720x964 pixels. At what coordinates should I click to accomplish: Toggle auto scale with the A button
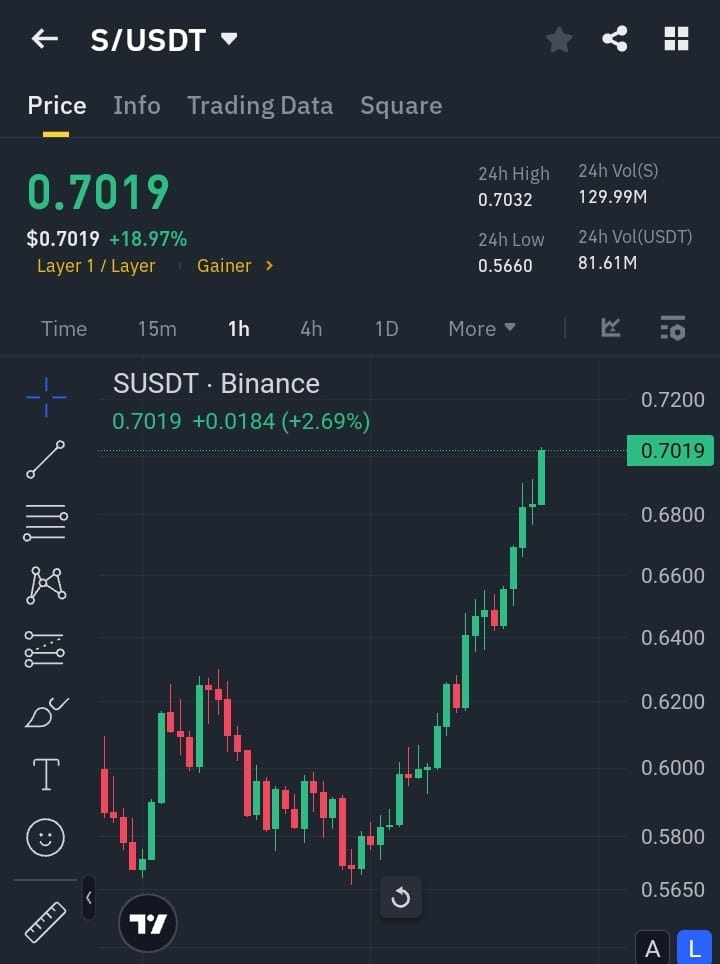tap(653, 948)
